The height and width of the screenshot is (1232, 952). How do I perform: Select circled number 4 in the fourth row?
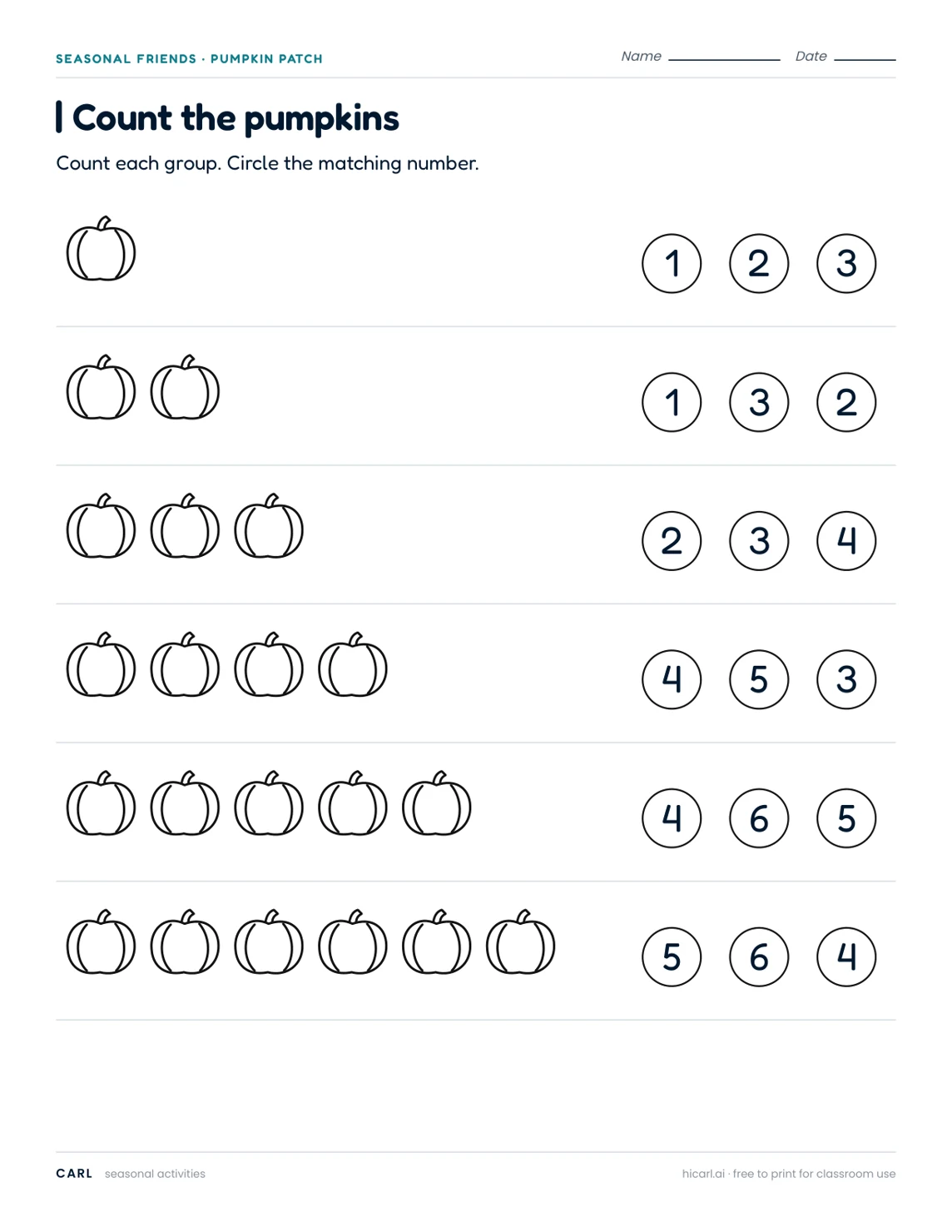[672, 679]
